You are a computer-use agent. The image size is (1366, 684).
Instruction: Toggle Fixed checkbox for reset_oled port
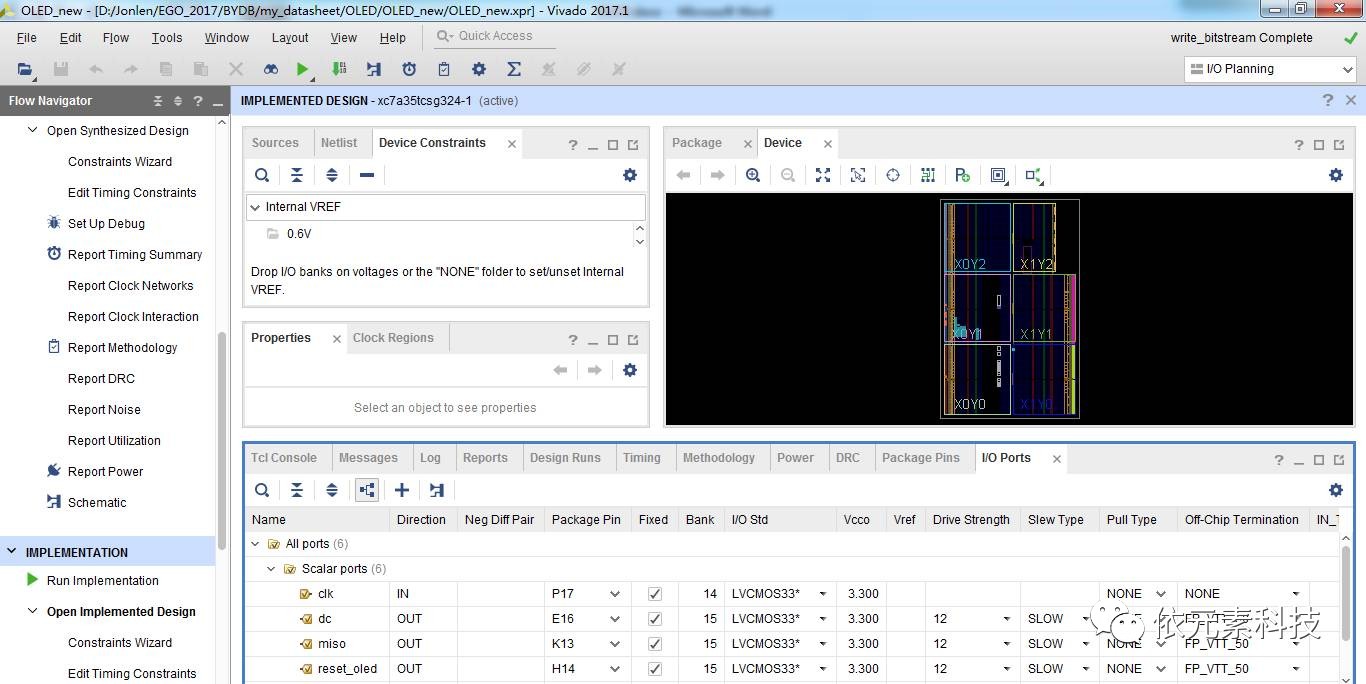point(654,669)
